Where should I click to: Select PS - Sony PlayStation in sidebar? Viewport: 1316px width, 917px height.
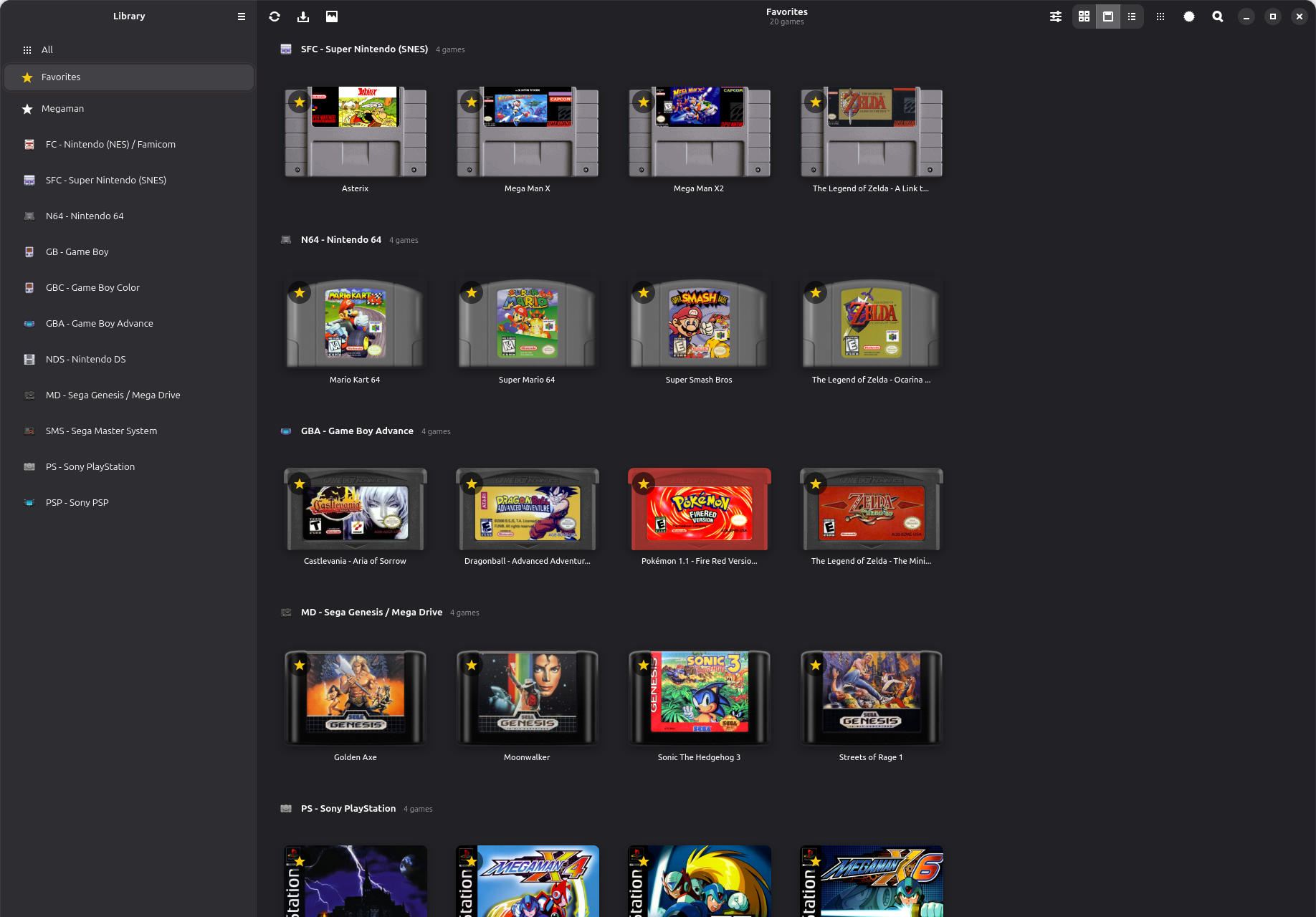click(129, 467)
